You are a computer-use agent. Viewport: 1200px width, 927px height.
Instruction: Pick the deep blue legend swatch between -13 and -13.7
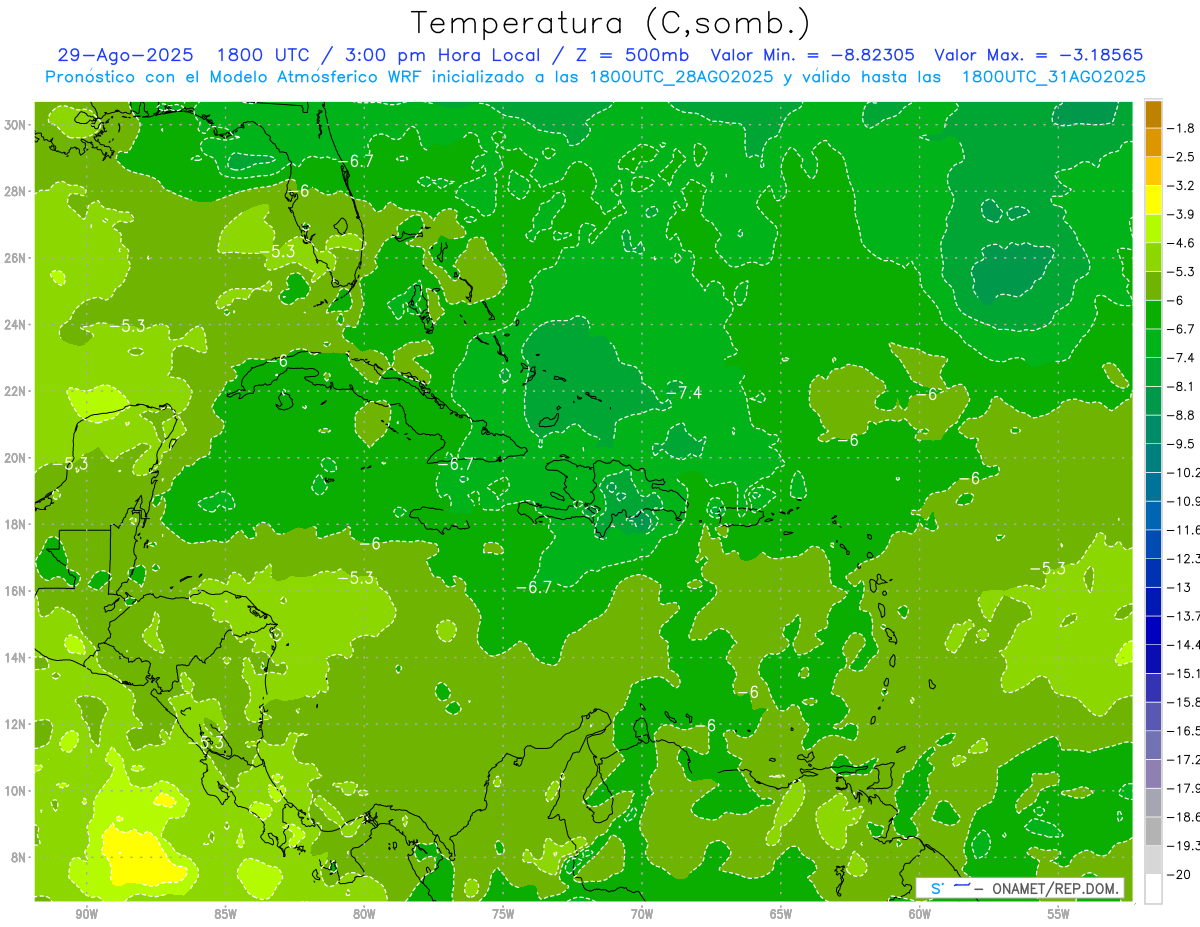coord(1153,601)
